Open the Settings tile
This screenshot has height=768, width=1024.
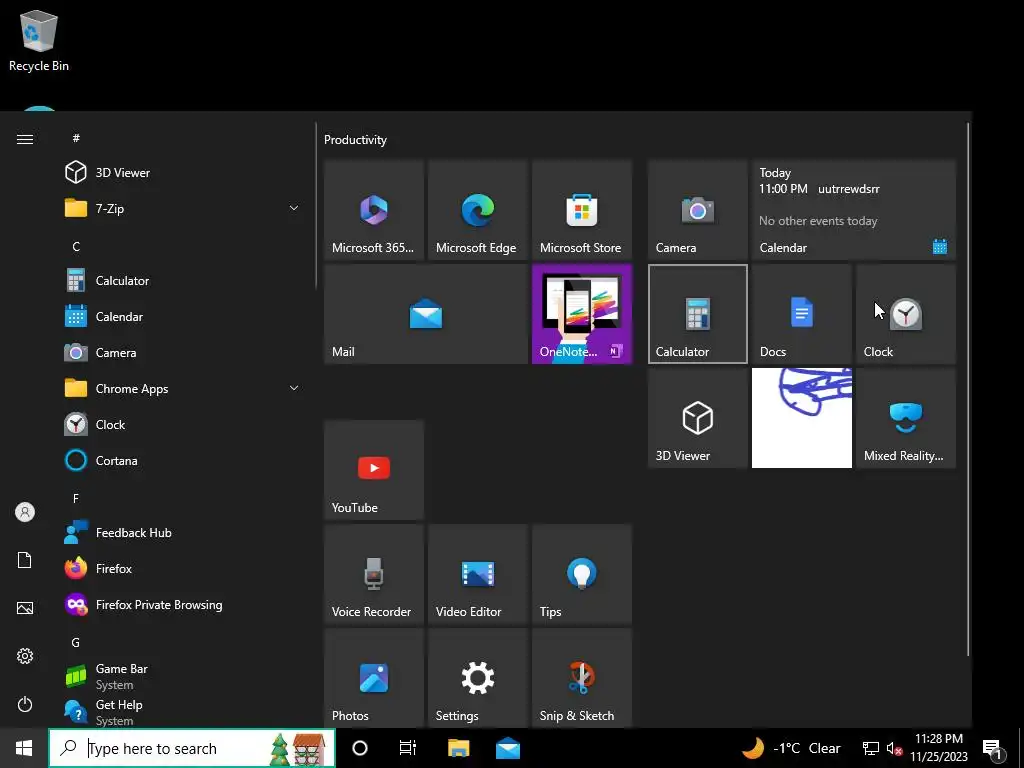tap(477, 678)
